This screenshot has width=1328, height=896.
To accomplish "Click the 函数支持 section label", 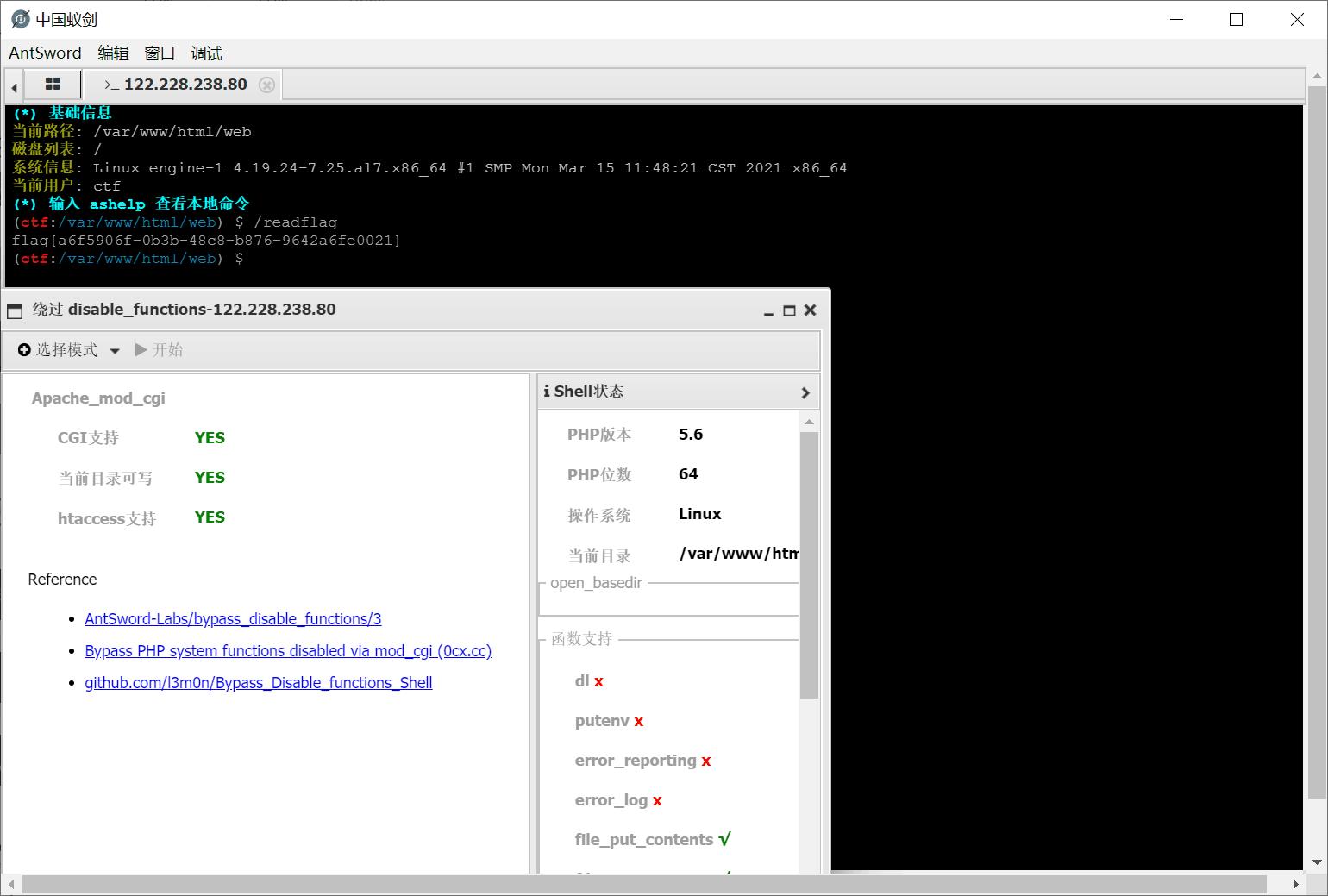I will click(x=581, y=639).
